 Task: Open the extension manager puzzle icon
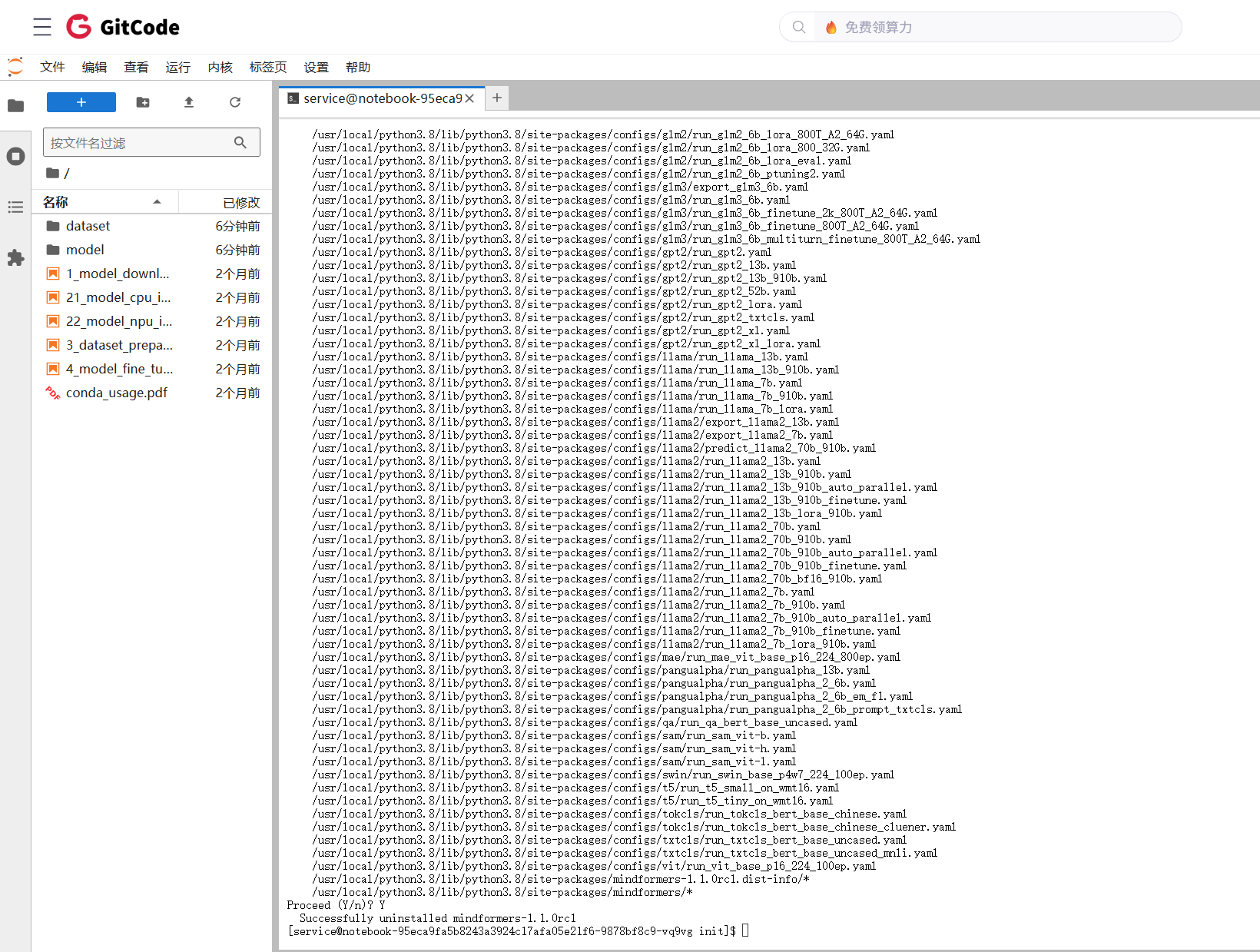tap(15, 257)
